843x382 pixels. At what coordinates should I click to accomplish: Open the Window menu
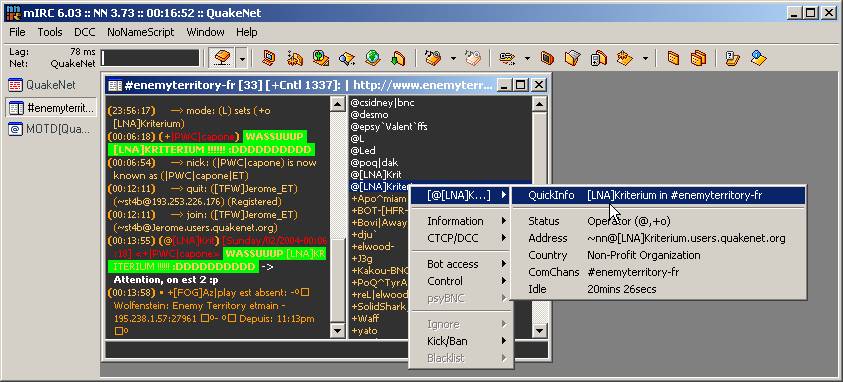click(205, 32)
